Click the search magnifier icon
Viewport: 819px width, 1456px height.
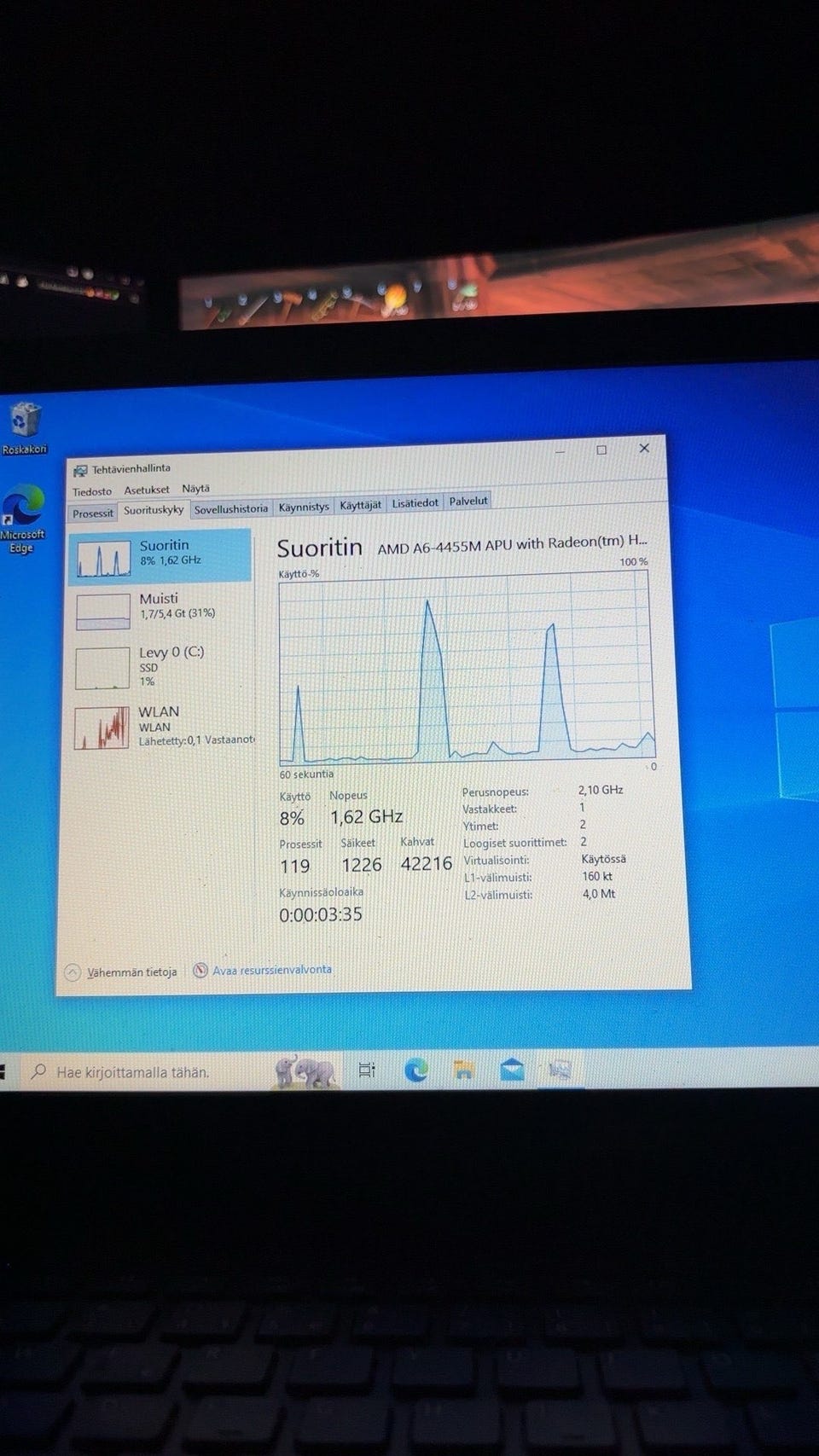coord(38,1071)
